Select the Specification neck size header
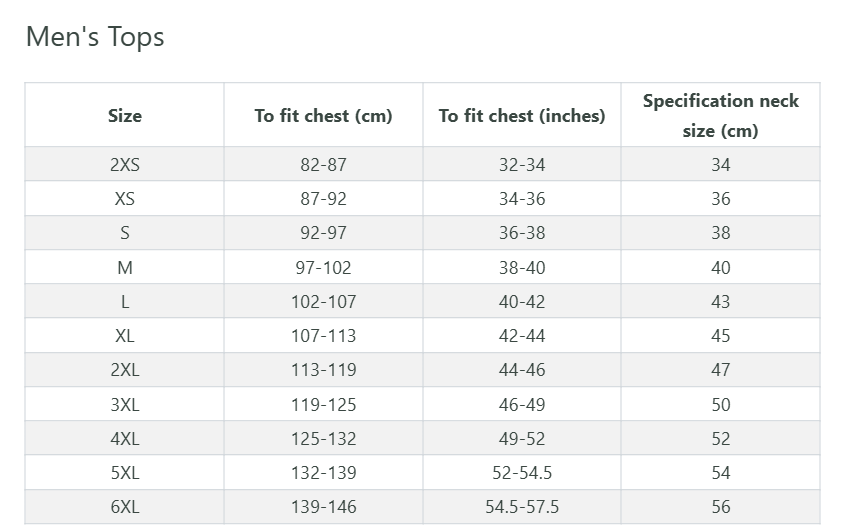Viewport: 850px width, 532px height. [x=720, y=116]
